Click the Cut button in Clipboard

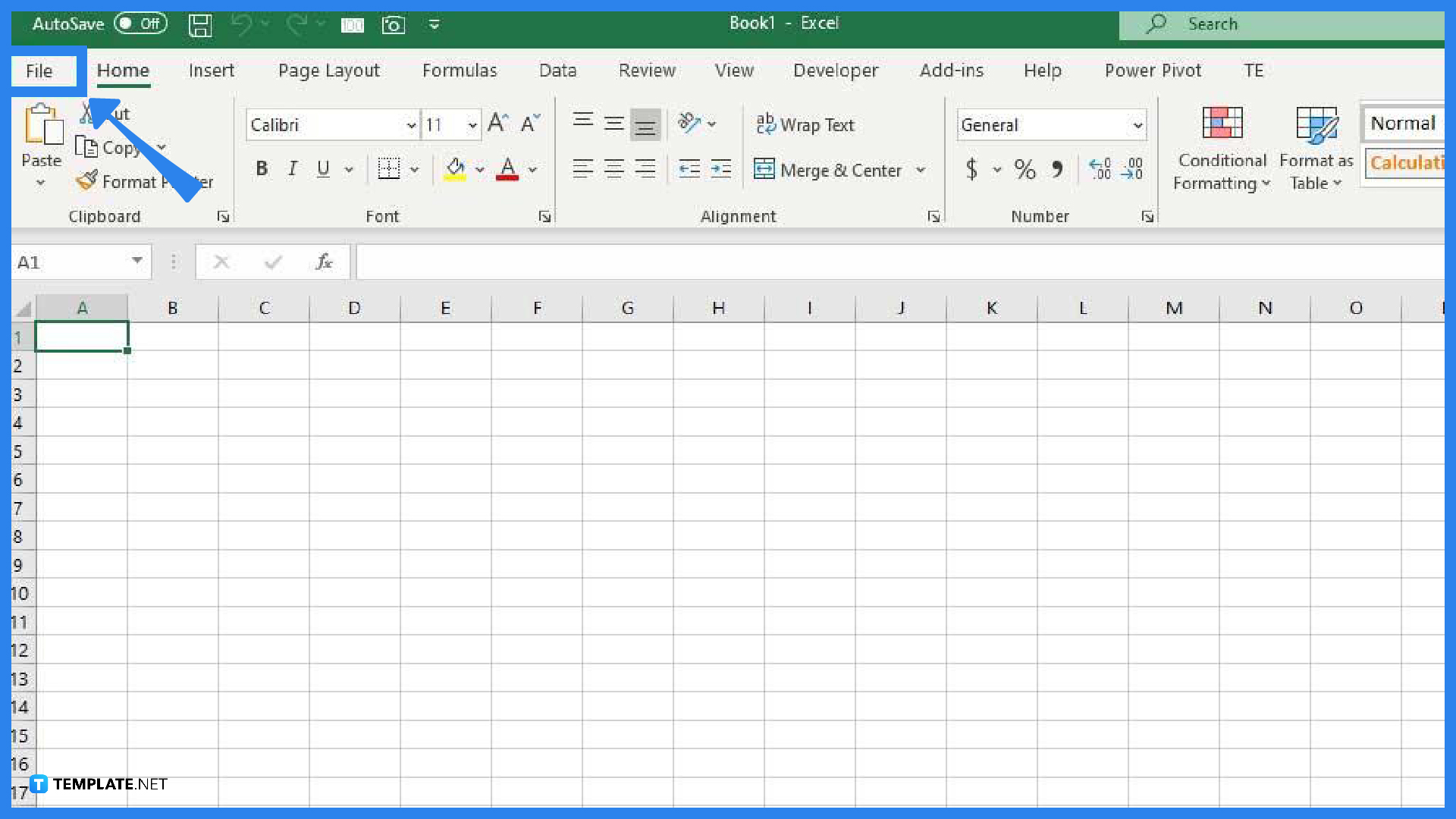[x=101, y=113]
